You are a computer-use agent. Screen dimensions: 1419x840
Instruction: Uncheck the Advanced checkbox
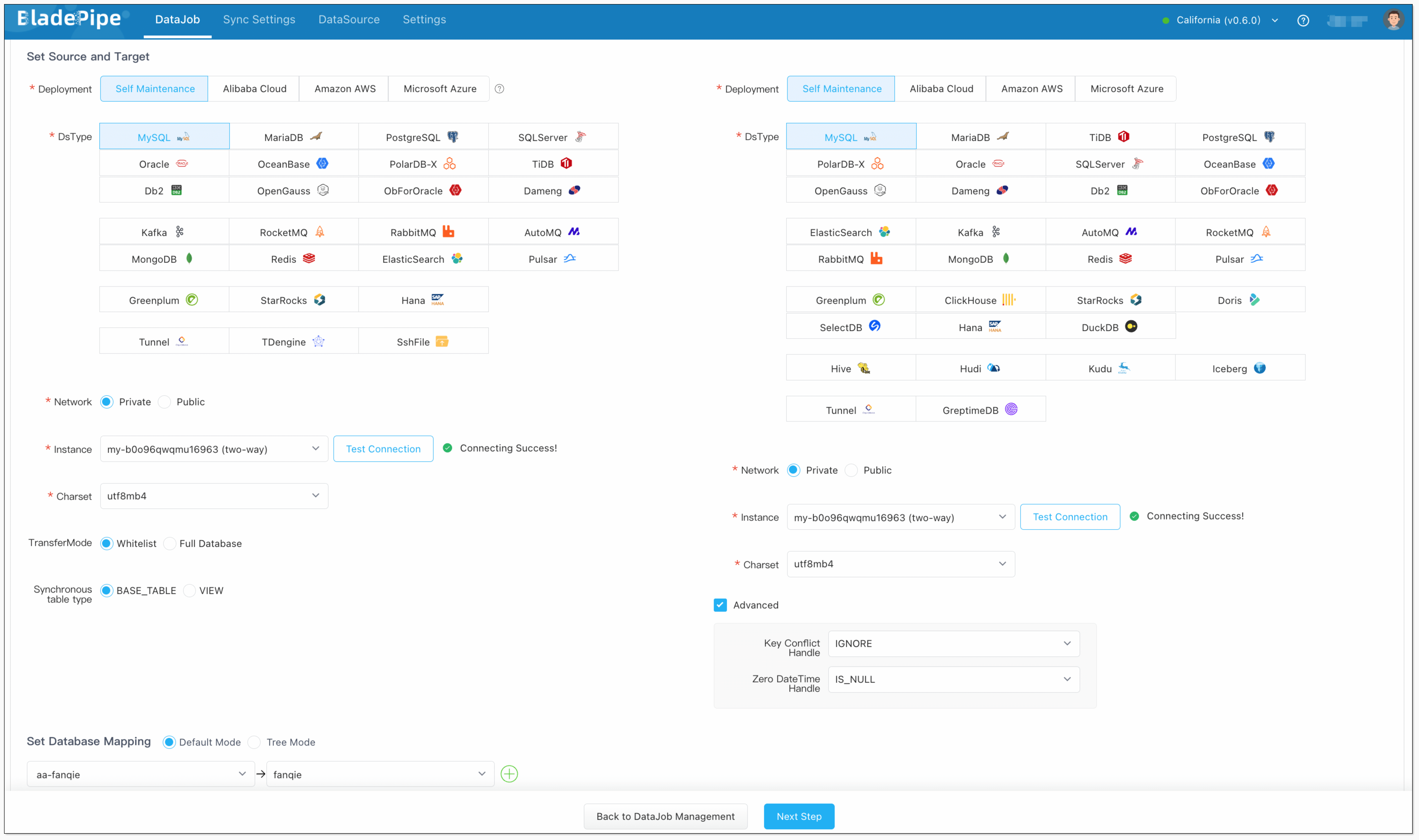pos(720,605)
